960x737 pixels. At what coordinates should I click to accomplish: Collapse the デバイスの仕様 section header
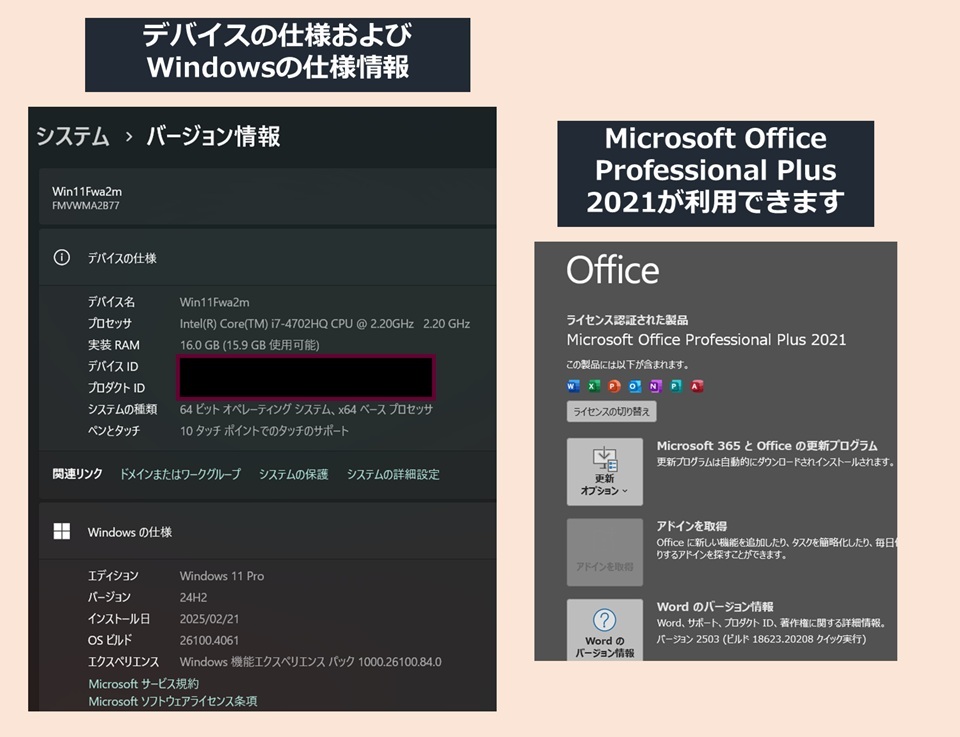click(x=268, y=257)
